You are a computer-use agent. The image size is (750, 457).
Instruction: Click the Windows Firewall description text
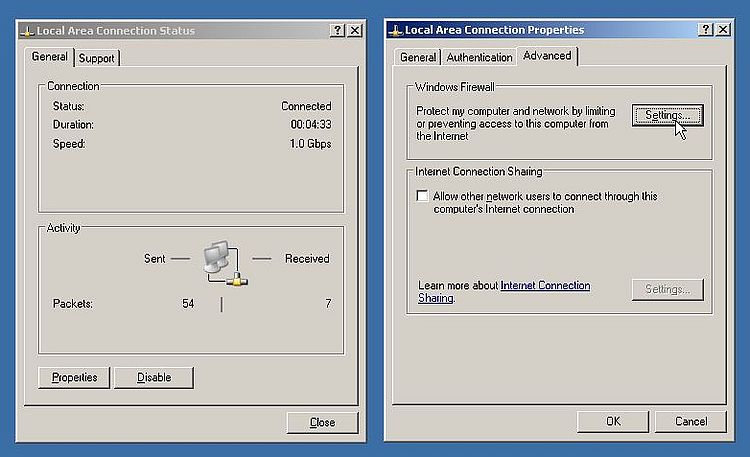[x=516, y=123]
